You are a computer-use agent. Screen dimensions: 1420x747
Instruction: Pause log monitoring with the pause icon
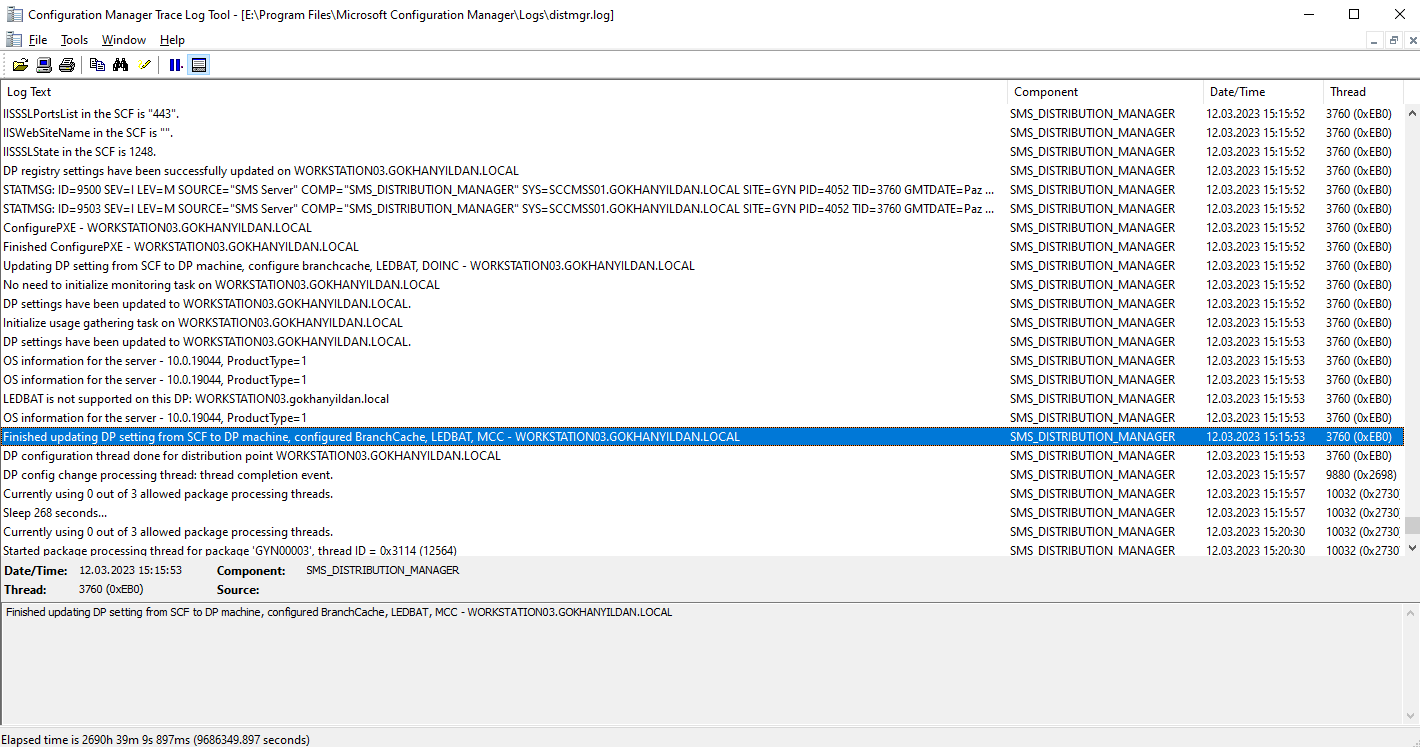coord(176,65)
